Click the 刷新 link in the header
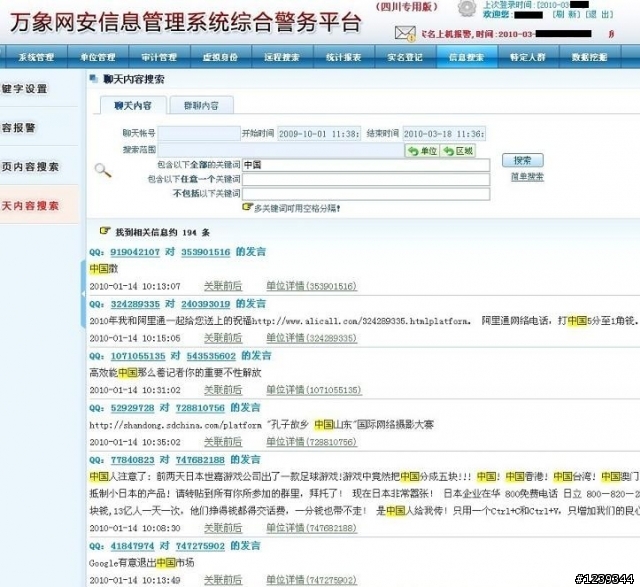 click(x=566, y=14)
